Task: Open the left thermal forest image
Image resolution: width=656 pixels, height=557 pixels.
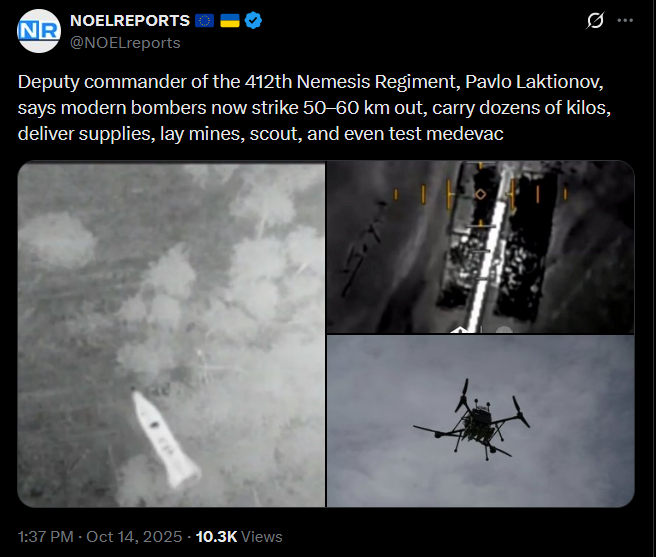Action: coord(171,334)
